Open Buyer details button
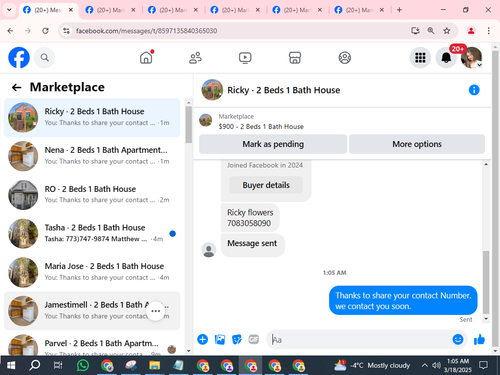 pyautogui.click(x=266, y=185)
